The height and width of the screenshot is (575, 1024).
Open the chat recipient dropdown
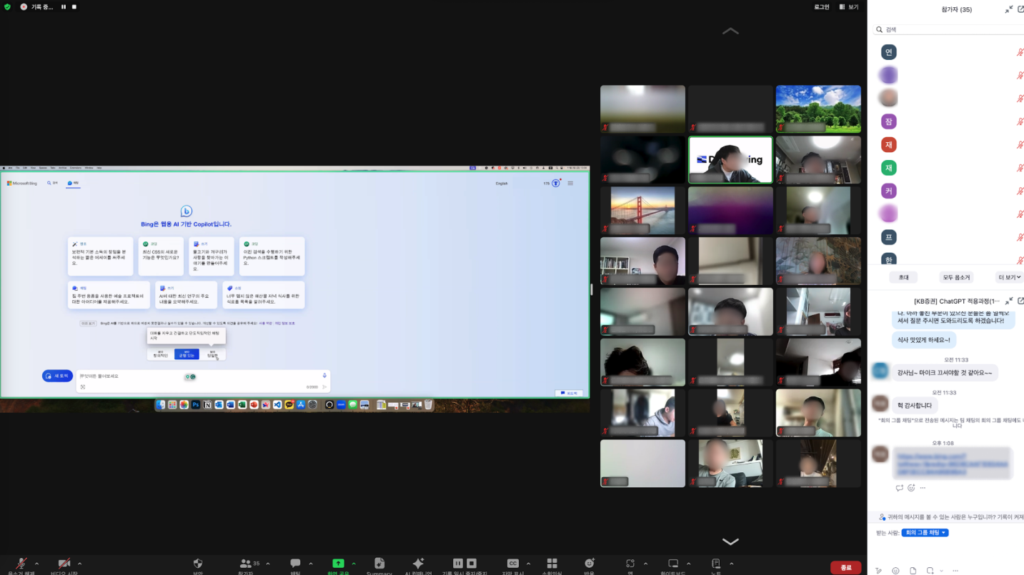pyautogui.click(x=923, y=533)
